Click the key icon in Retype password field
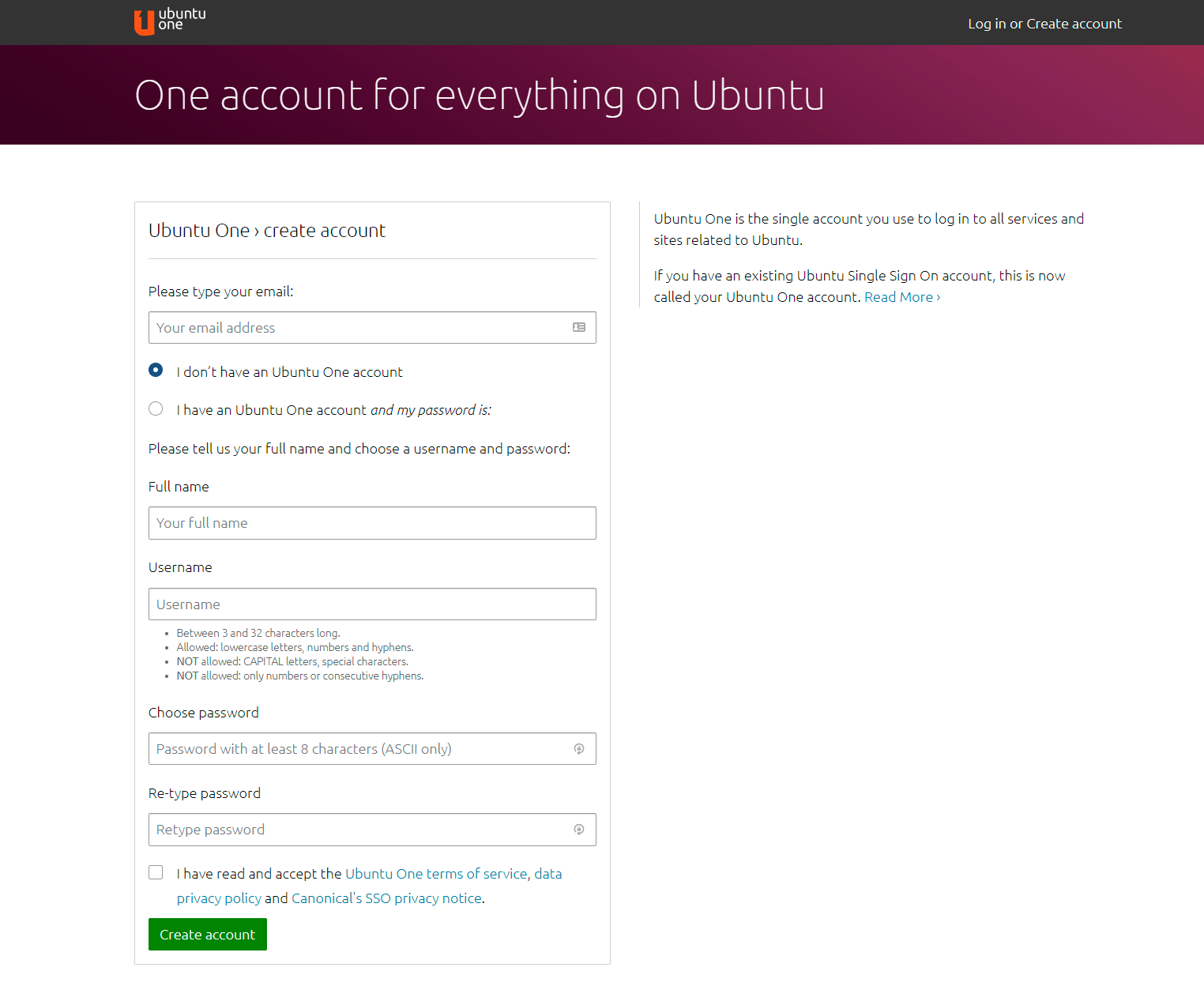Screen dimensions: 1204x990 tap(579, 830)
